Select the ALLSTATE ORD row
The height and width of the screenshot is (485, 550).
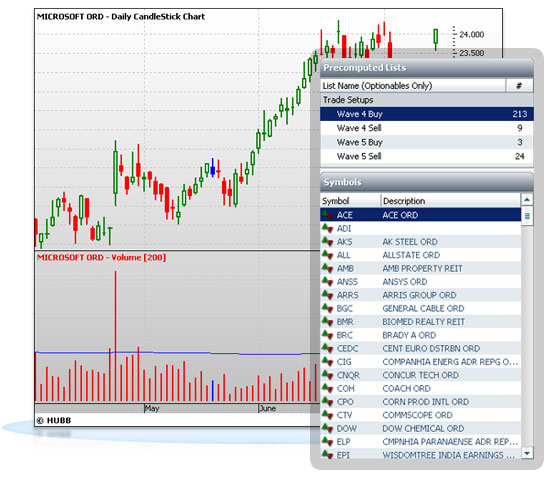(421, 255)
